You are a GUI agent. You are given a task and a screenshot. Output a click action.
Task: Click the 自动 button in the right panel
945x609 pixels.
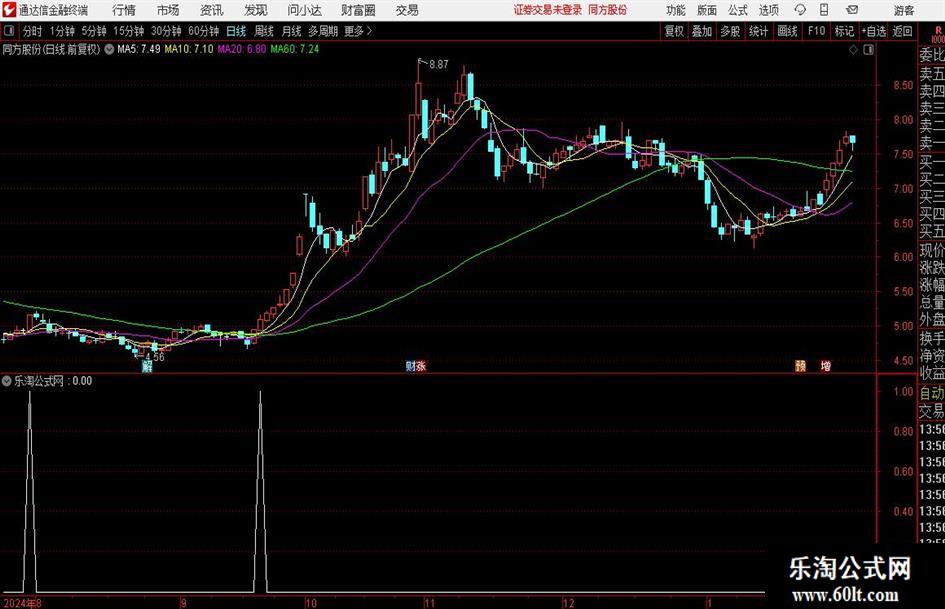pos(932,393)
